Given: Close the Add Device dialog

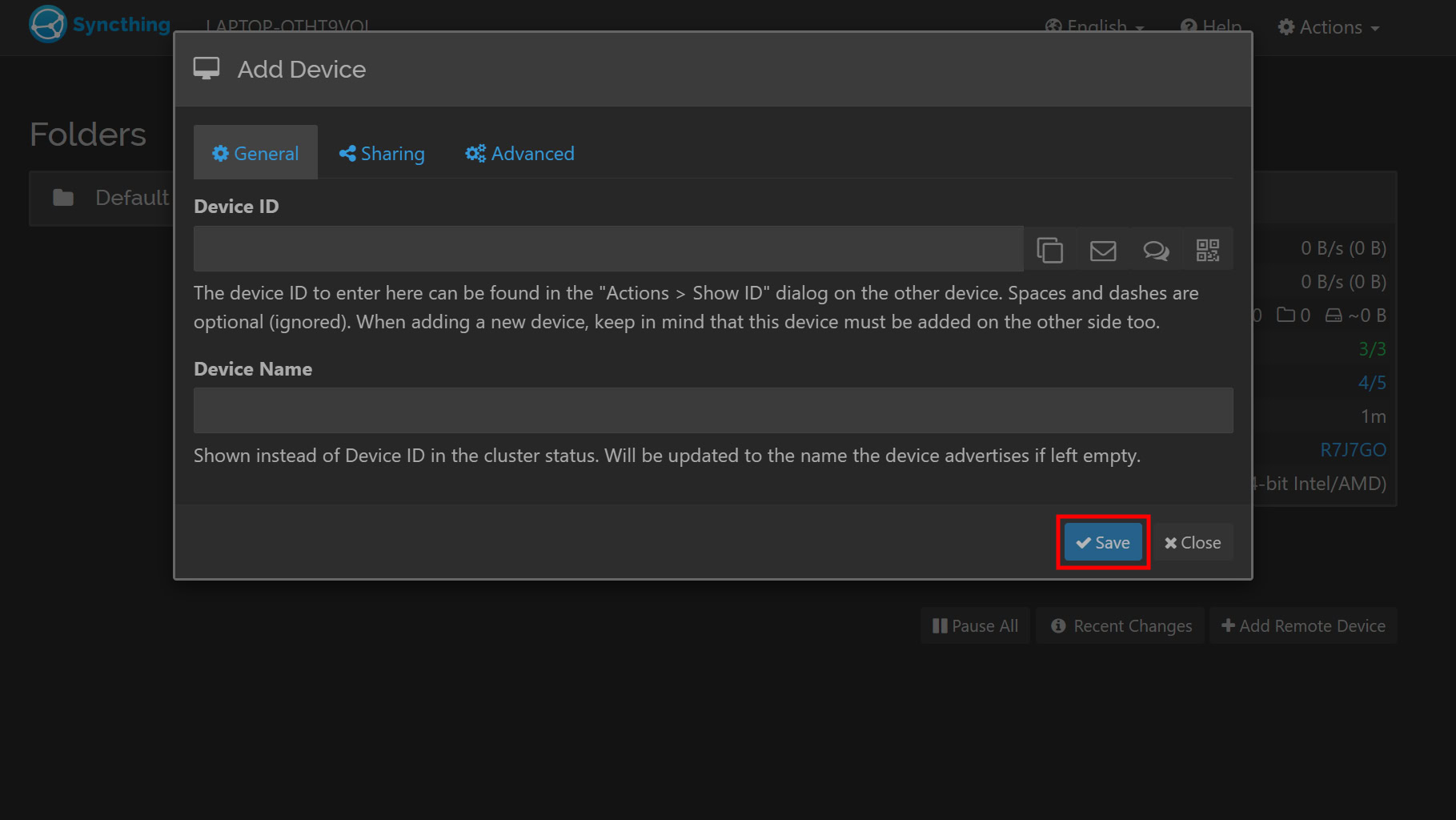Looking at the screenshot, I should (1193, 543).
